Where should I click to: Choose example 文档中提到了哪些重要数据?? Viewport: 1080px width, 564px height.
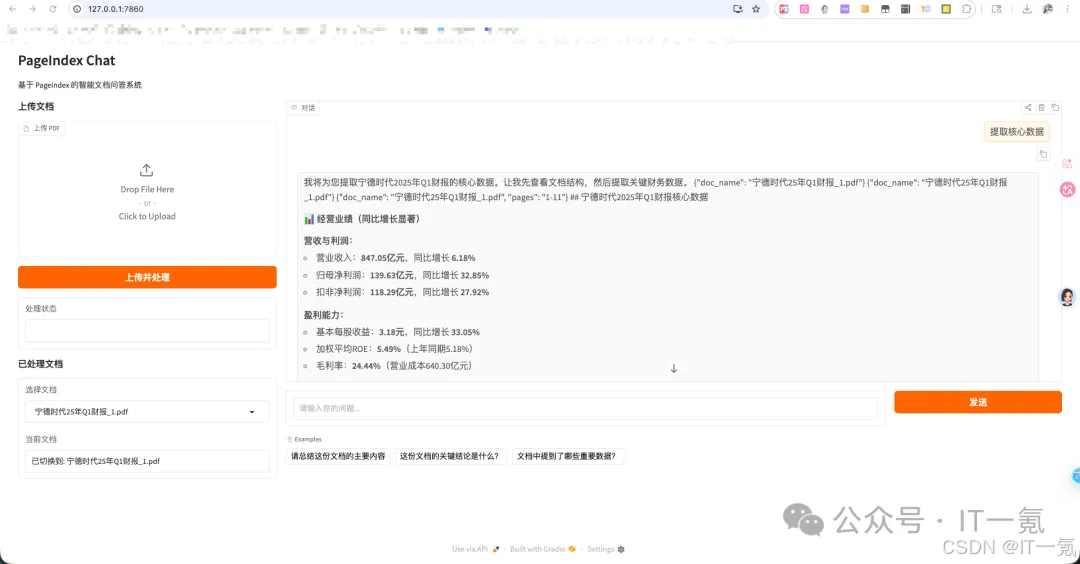pyautogui.click(x=566, y=456)
